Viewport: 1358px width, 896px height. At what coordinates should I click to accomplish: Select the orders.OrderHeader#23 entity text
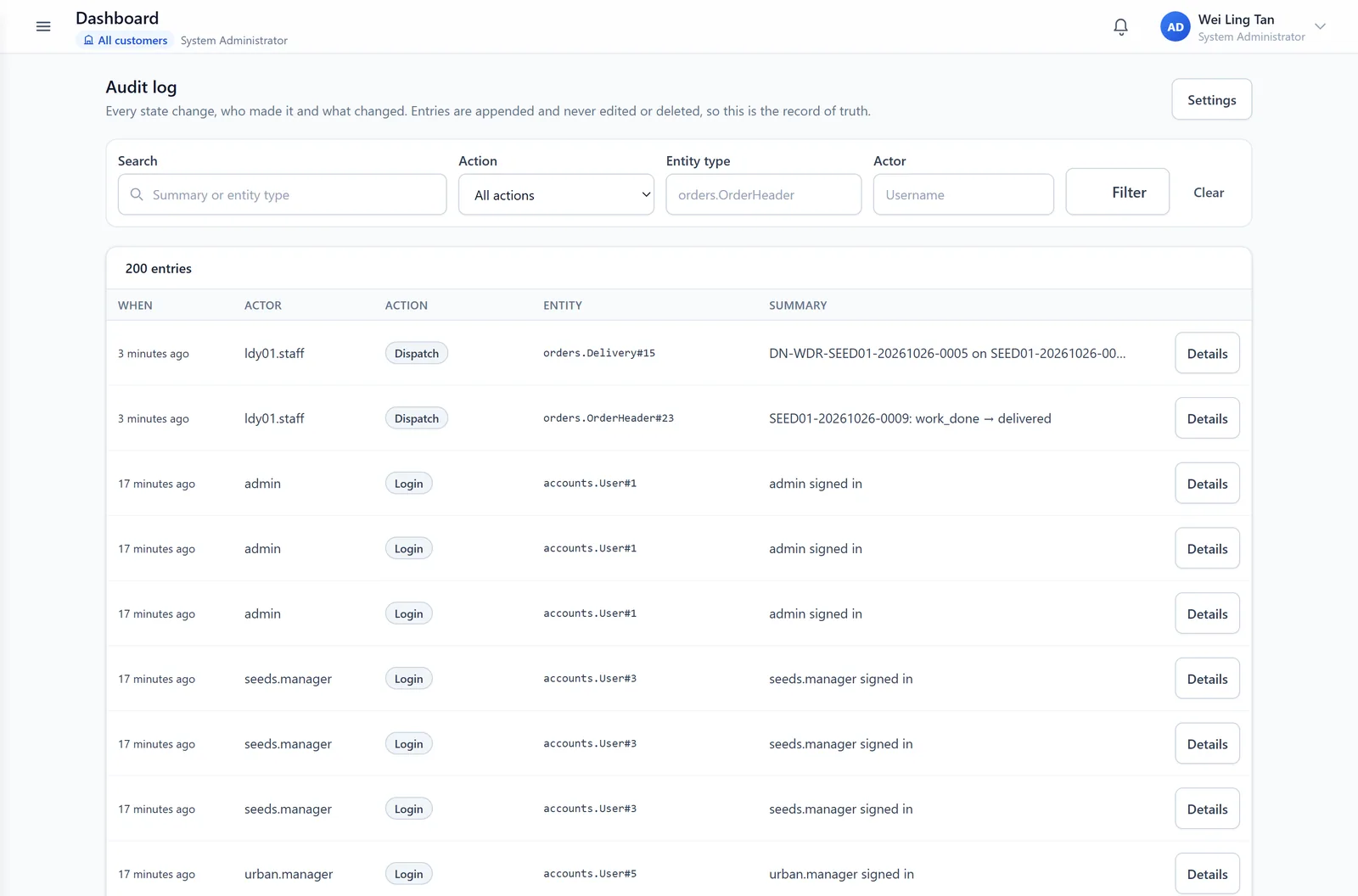pyautogui.click(x=609, y=418)
